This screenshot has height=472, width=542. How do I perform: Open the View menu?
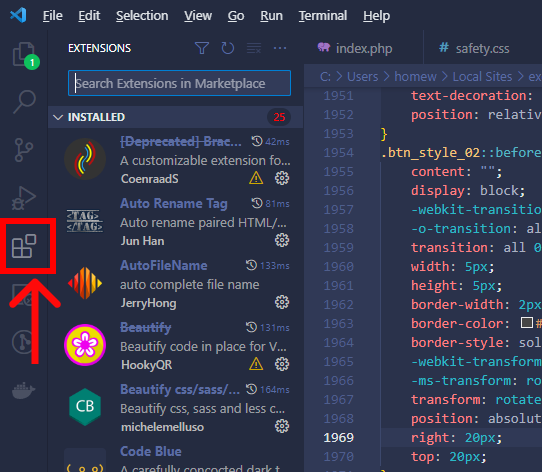tap(198, 16)
